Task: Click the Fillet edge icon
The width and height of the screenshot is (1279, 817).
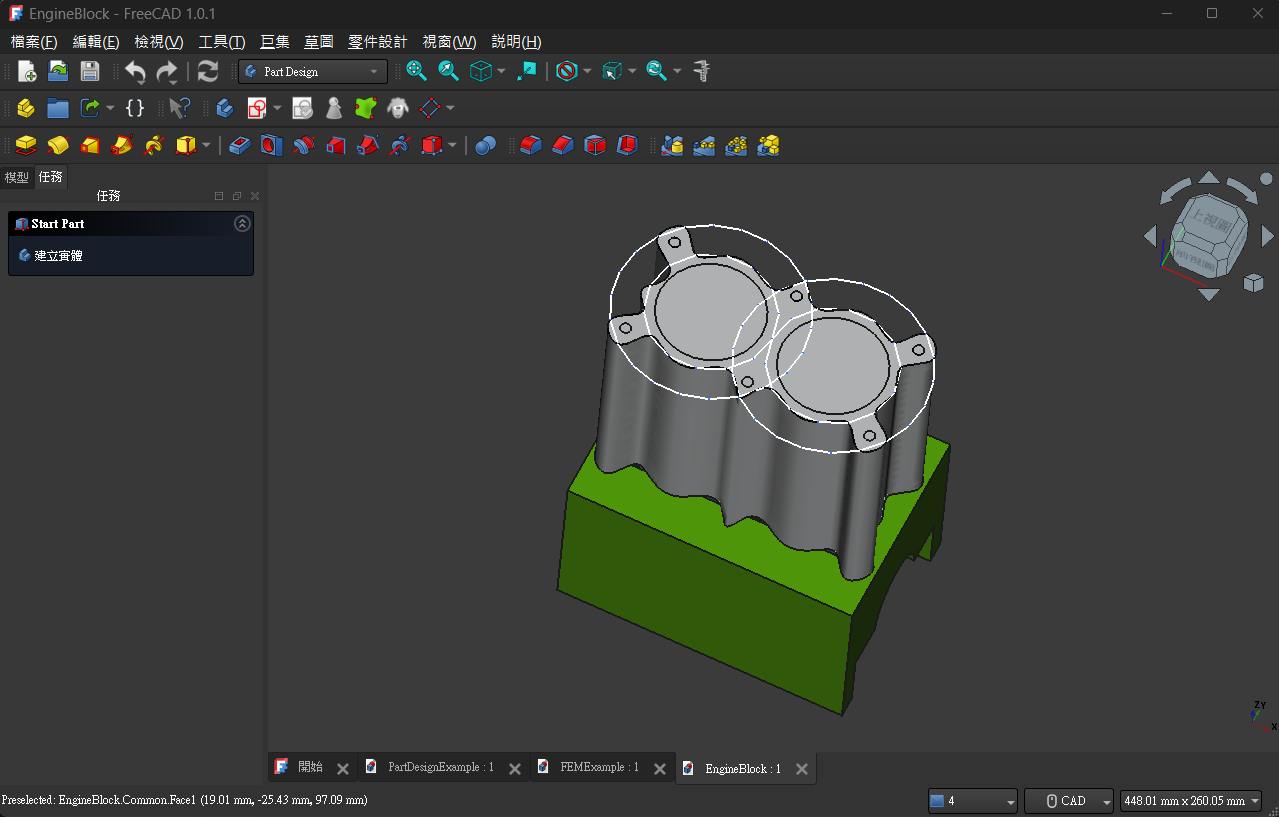Action: (530, 146)
